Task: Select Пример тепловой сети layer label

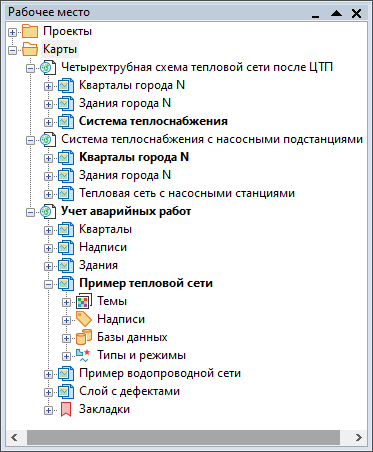Action: (x=146, y=283)
